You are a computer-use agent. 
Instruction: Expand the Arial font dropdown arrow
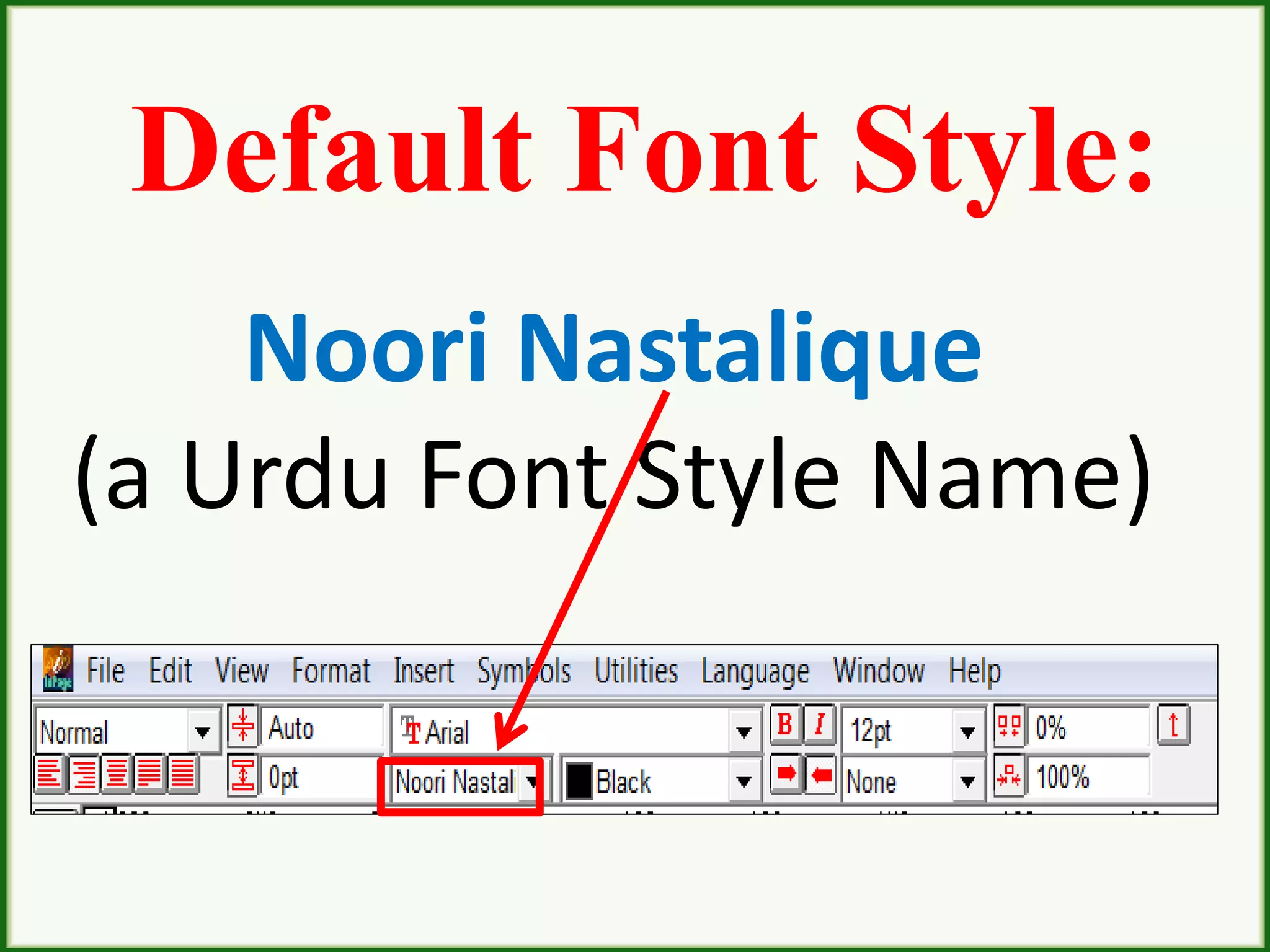click(x=744, y=732)
